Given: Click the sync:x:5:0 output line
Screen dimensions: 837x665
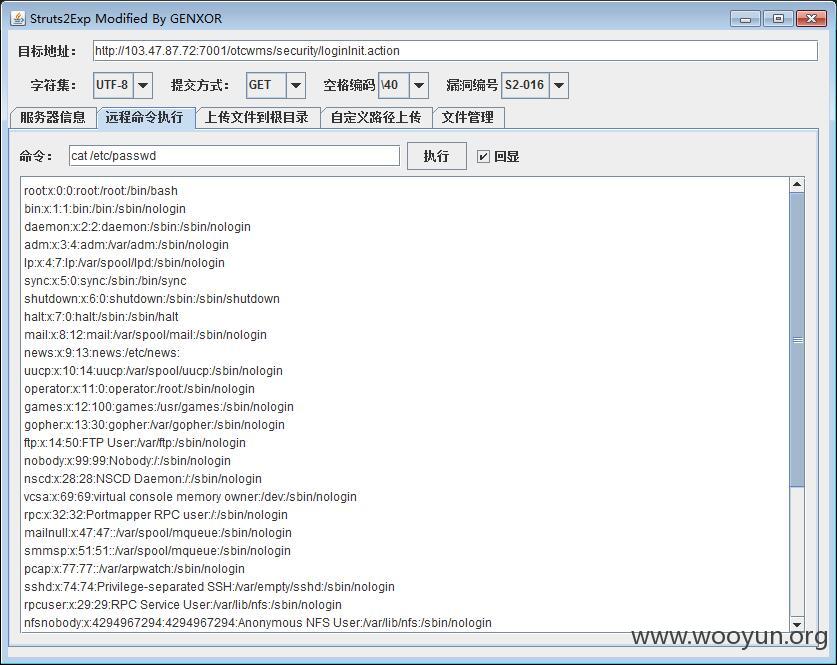Looking at the screenshot, I should tap(105, 281).
